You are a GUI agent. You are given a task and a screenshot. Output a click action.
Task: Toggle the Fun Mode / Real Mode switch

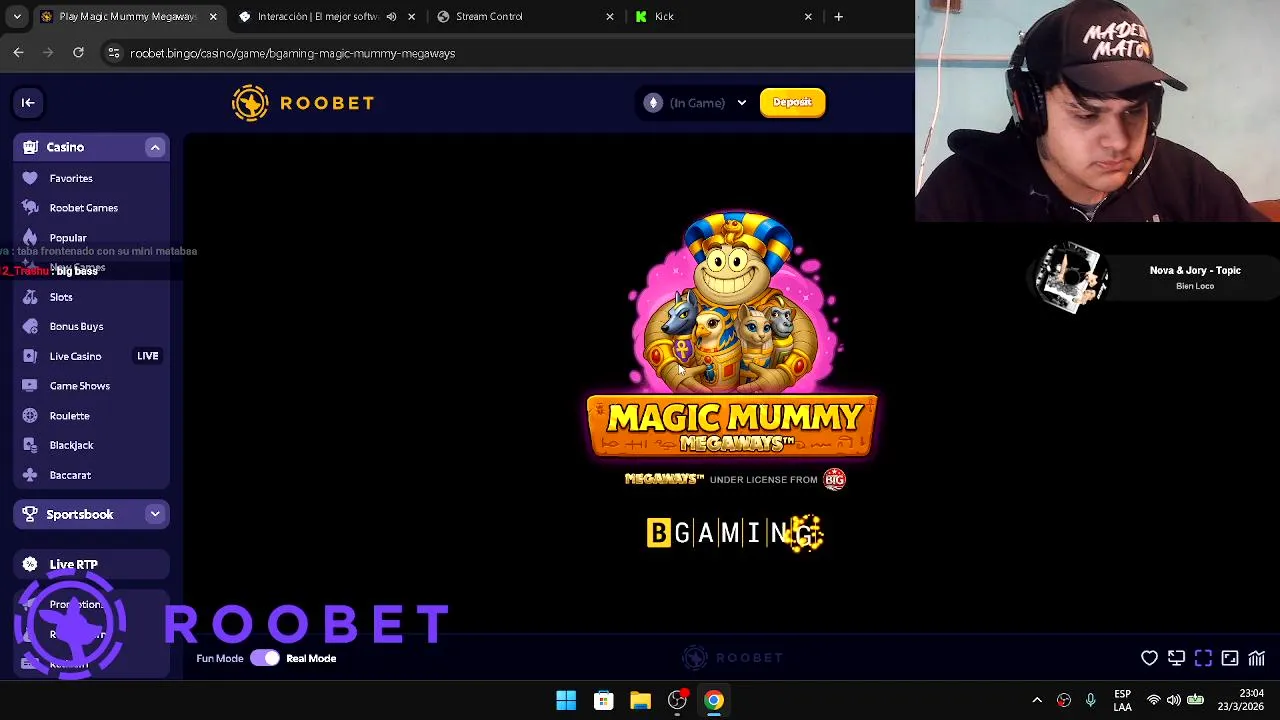coord(265,658)
